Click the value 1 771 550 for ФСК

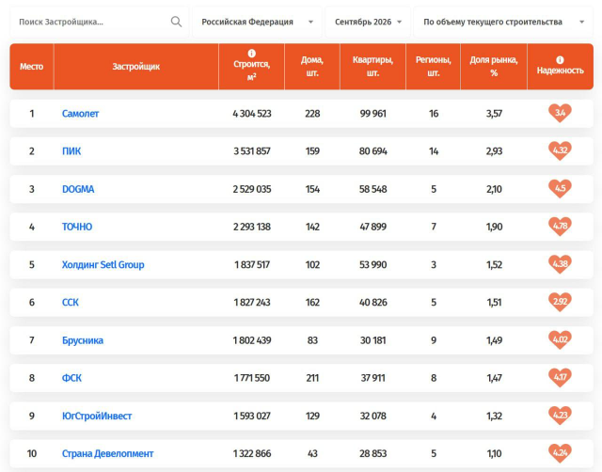pyautogui.click(x=252, y=378)
